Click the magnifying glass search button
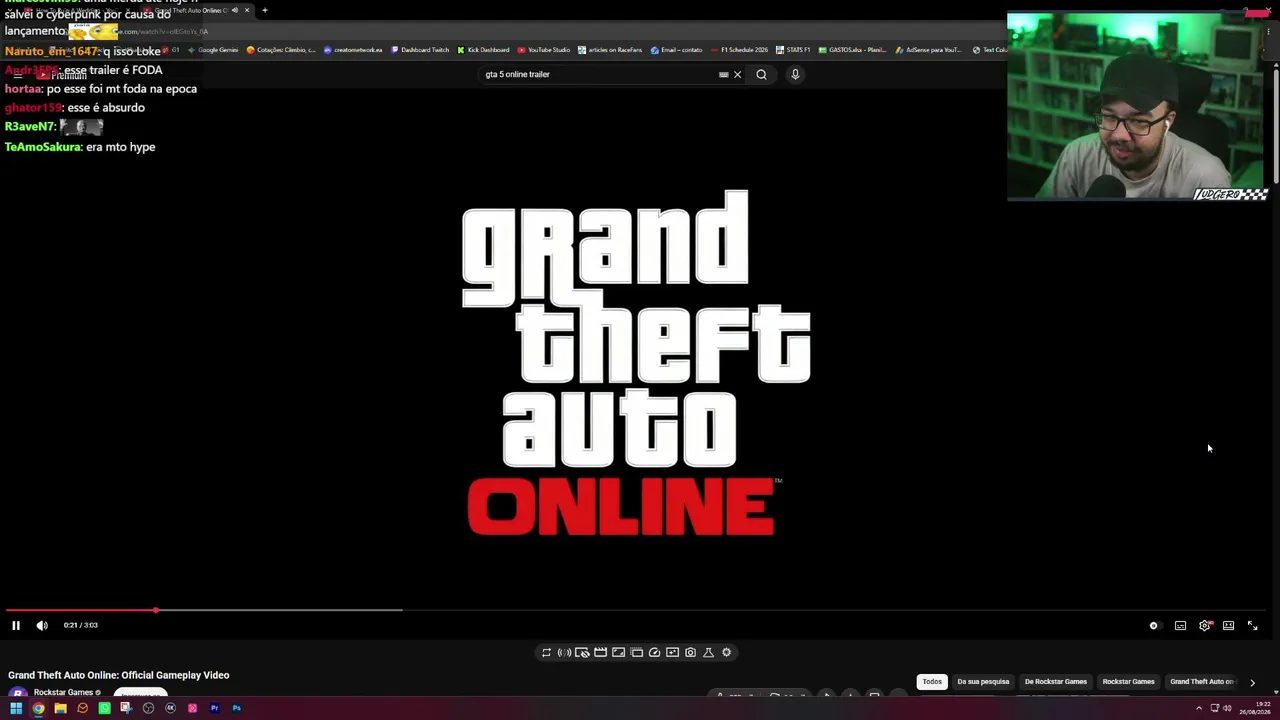This screenshot has height=720, width=1280. 761,74
